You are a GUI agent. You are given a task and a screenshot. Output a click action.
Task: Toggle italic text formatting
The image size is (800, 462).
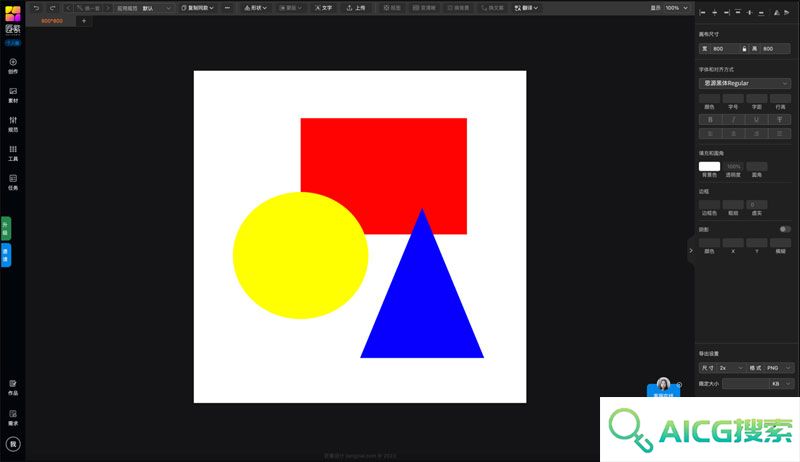(x=733, y=119)
